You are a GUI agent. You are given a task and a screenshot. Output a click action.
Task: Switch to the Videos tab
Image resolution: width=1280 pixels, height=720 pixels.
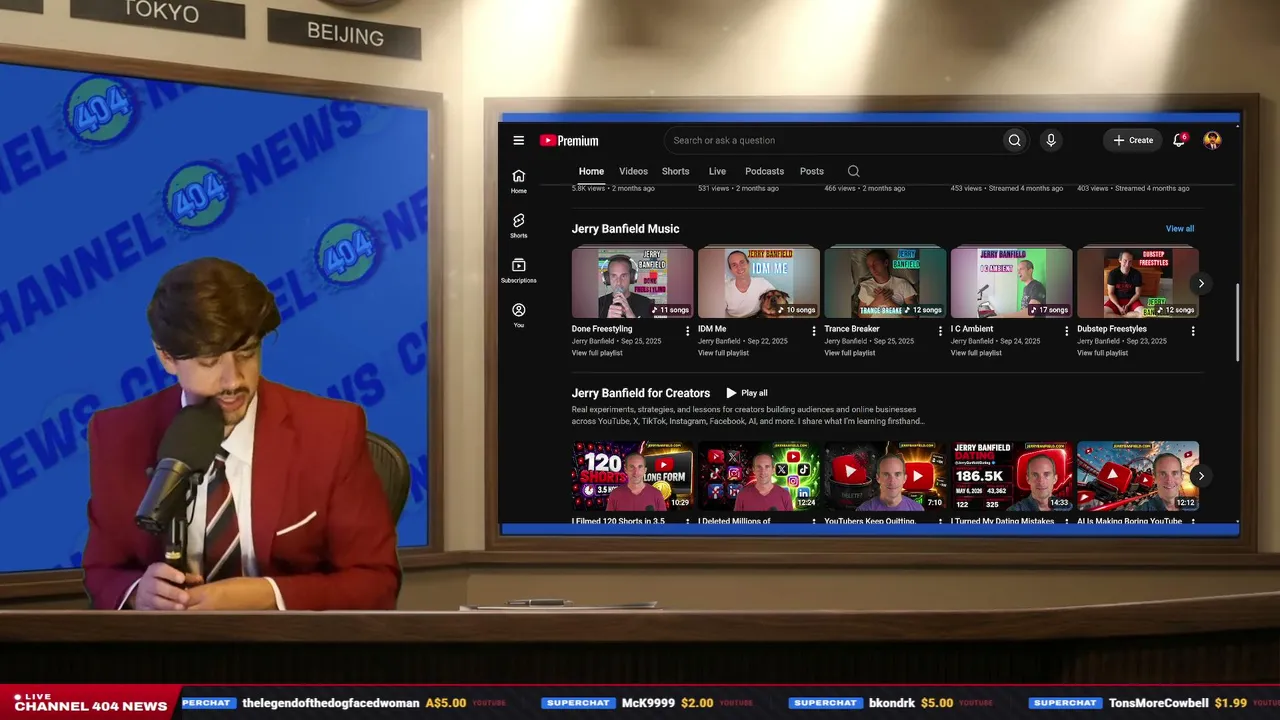(633, 171)
